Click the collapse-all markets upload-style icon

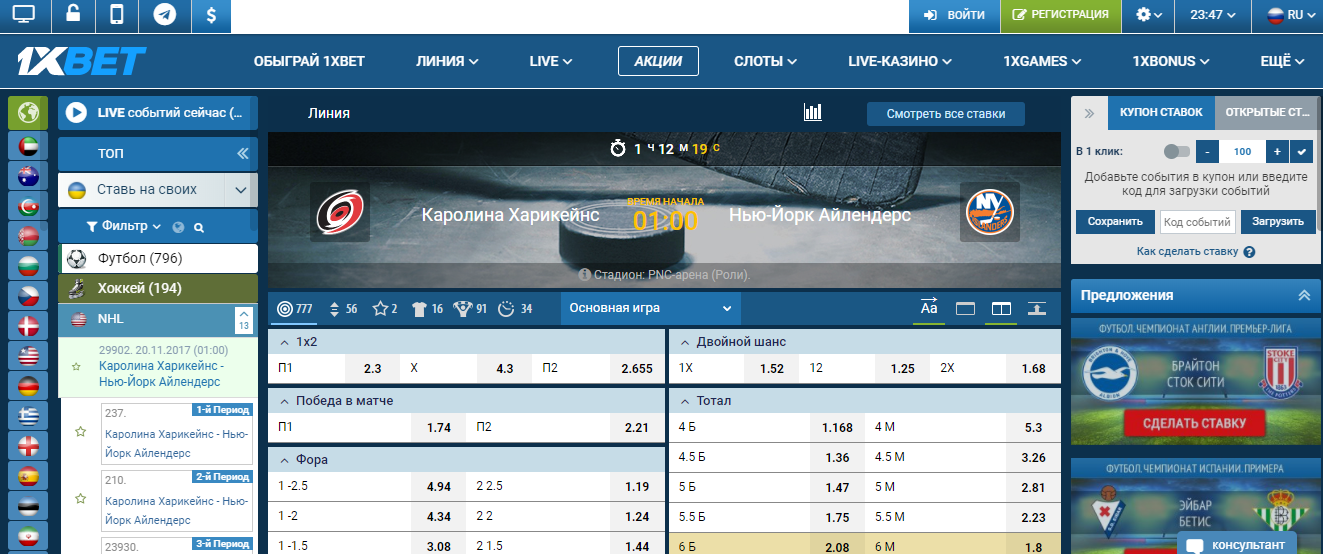pyautogui.click(x=1037, y=308)
